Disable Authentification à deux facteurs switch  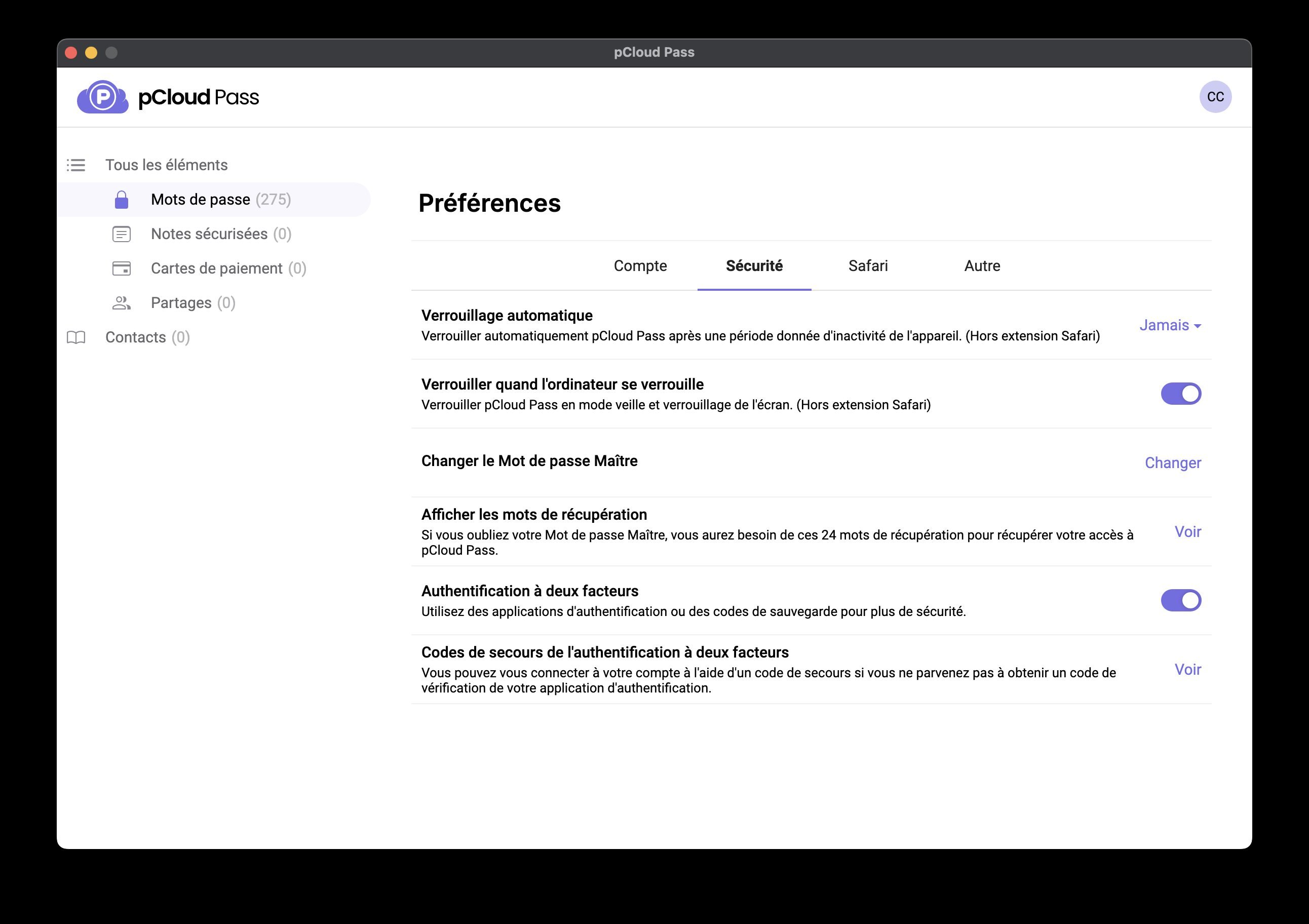pos(1181,600)
